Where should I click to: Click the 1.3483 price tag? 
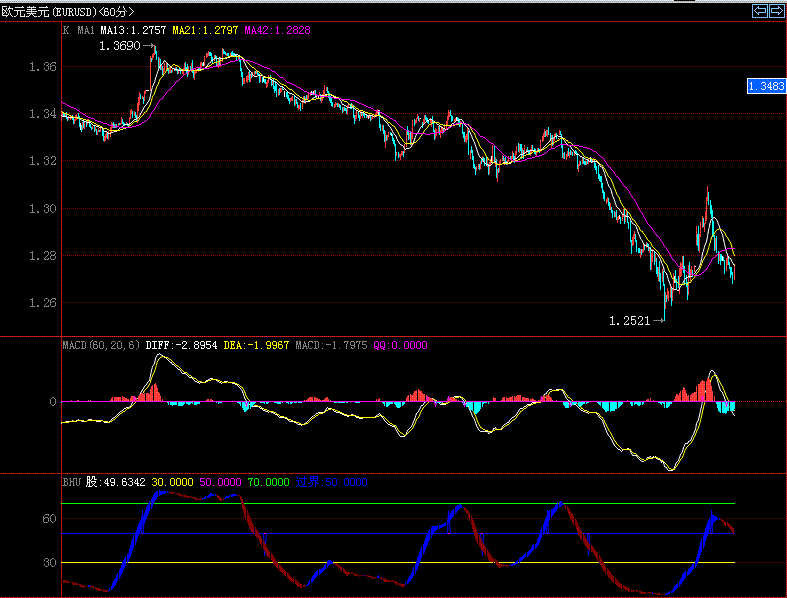point(766,87)
